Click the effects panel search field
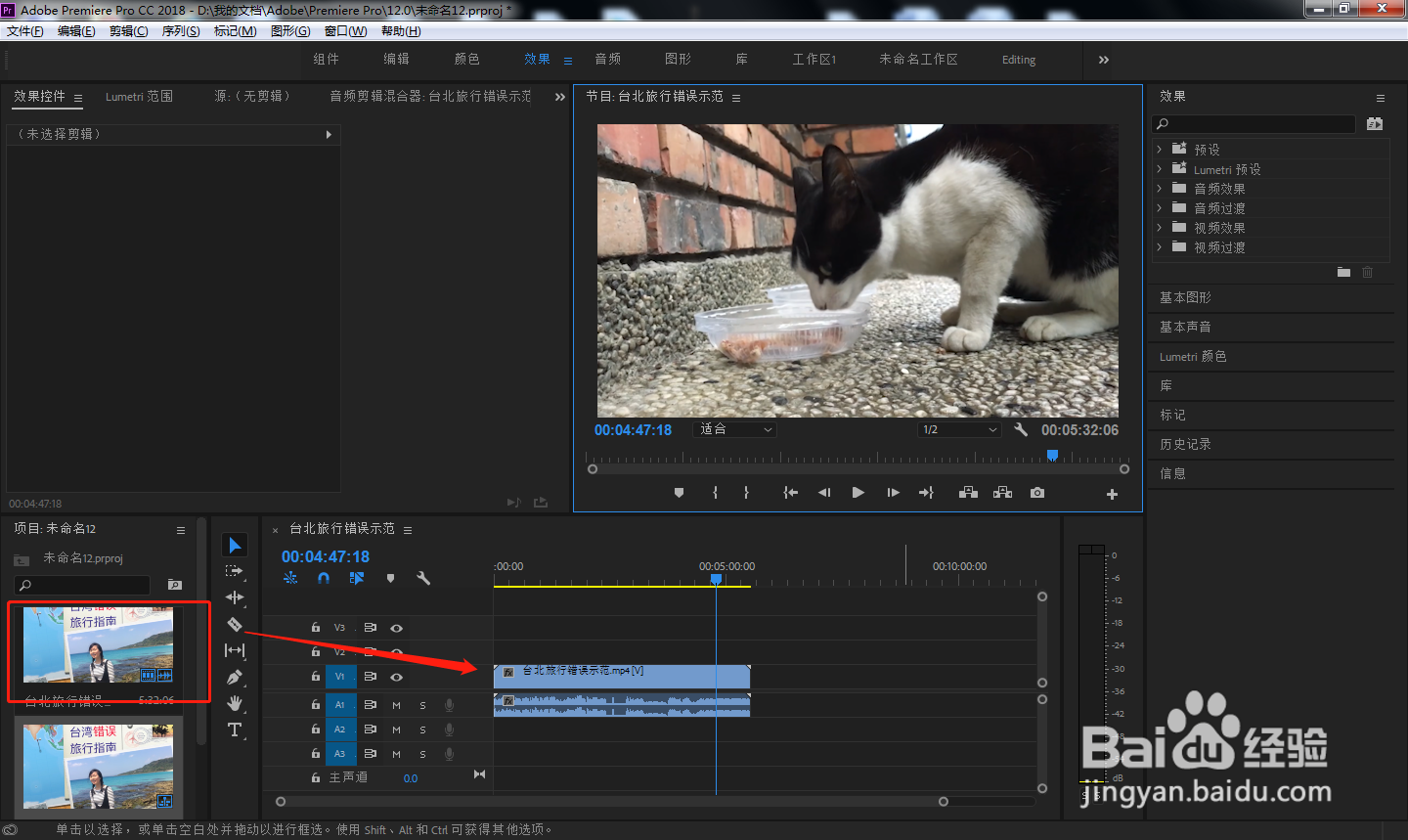Image resolution: width=1408 pixels, height=840 pixels. (x=1254, y=124)
